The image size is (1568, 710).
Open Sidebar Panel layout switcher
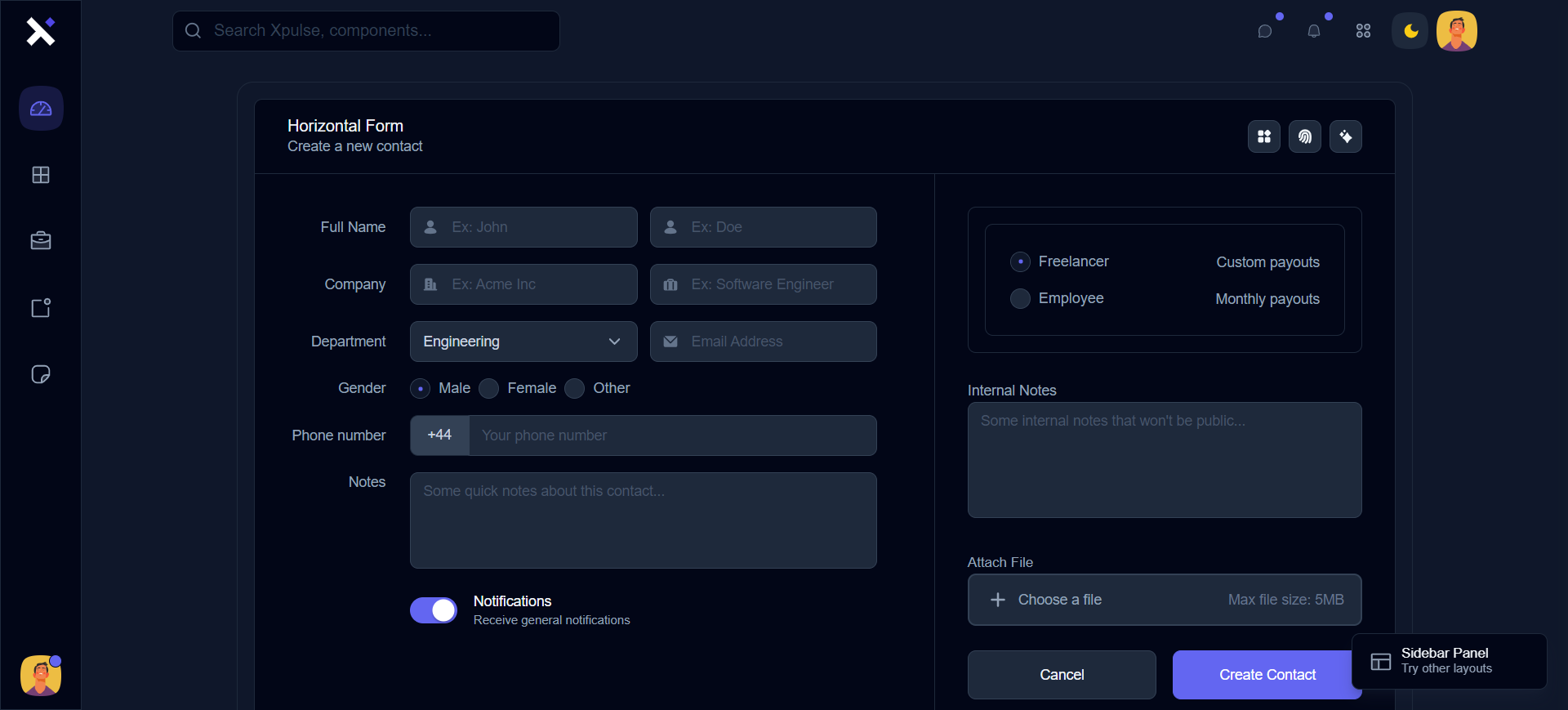(x=1449, y=661)
